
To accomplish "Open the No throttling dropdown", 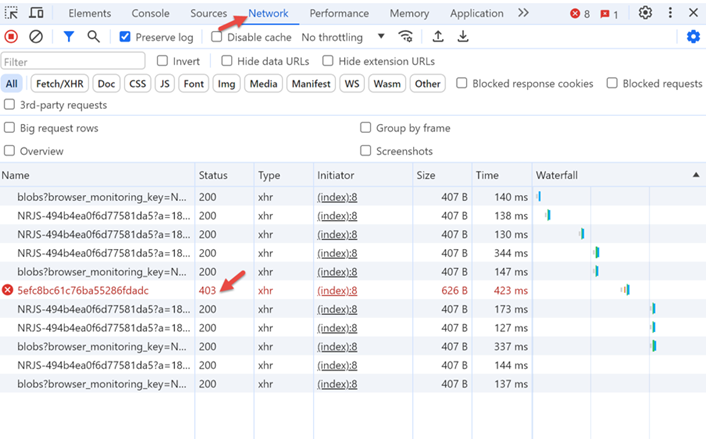I will [343, 37].
